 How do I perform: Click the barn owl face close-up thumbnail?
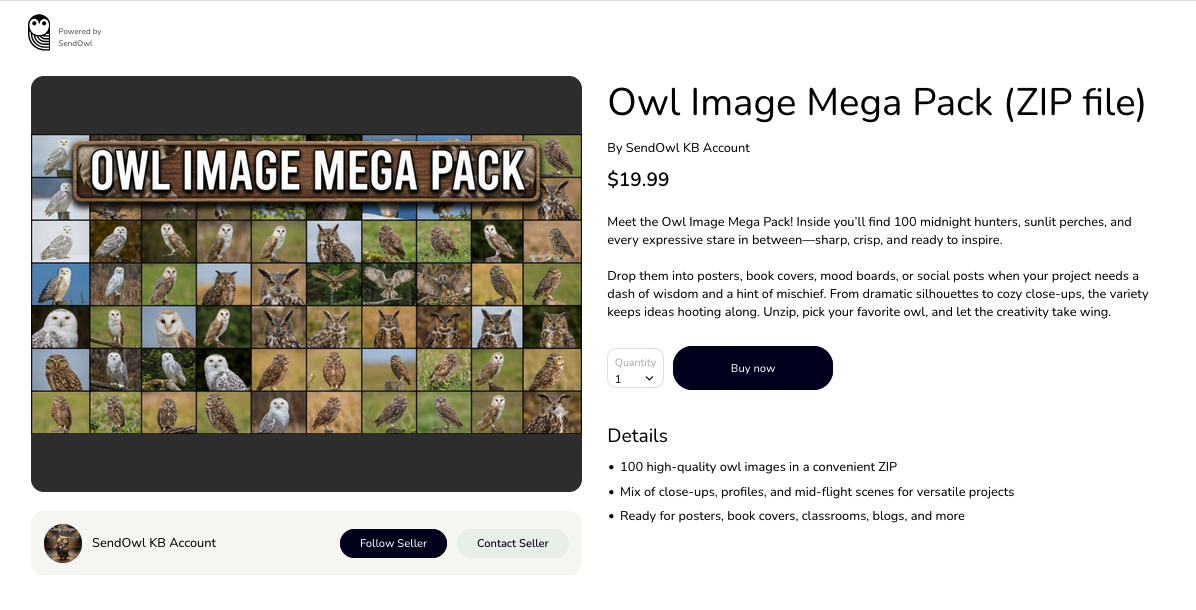(x=169, y=327)
